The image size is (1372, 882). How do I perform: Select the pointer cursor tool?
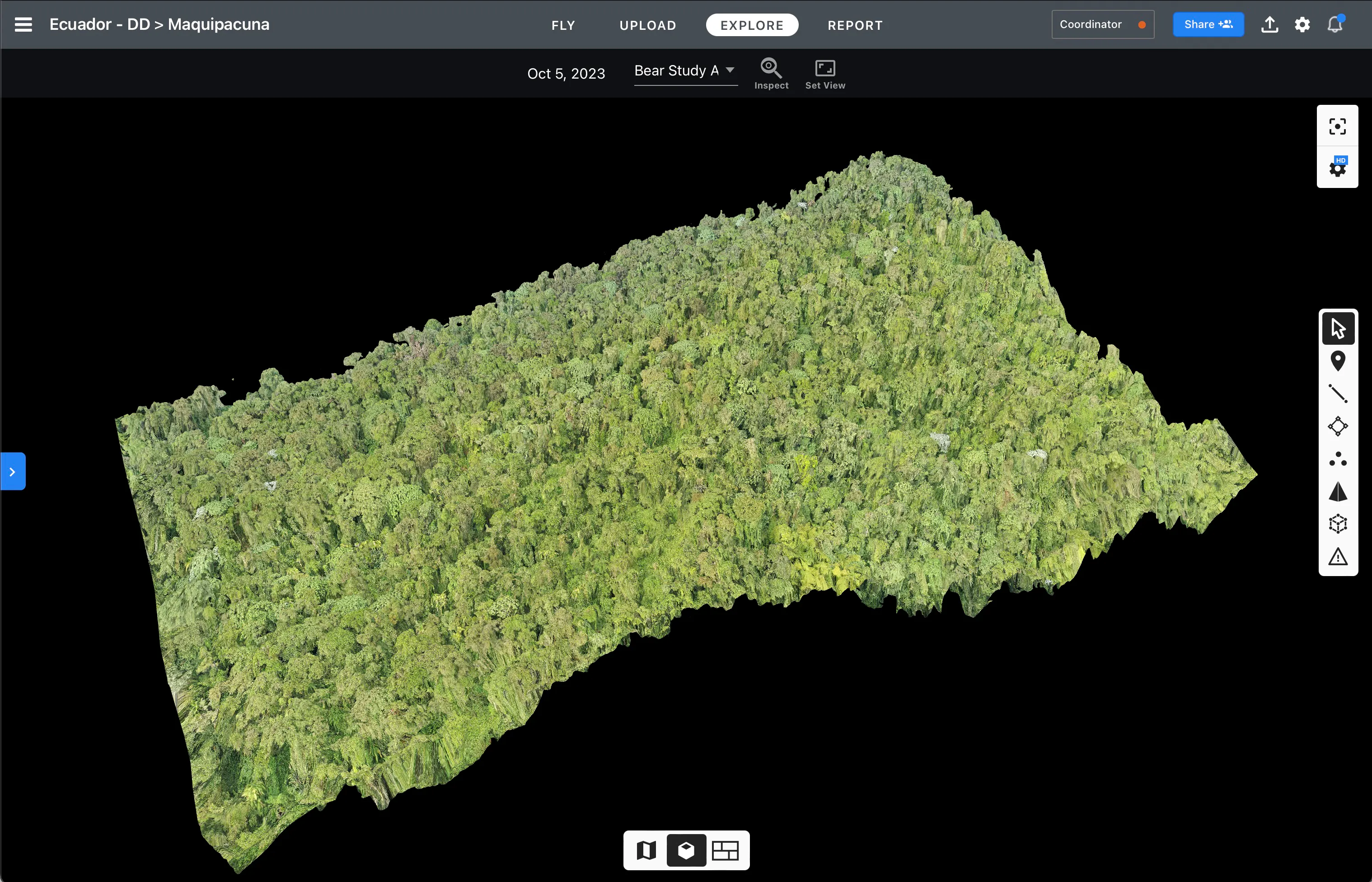(1338, 329)
